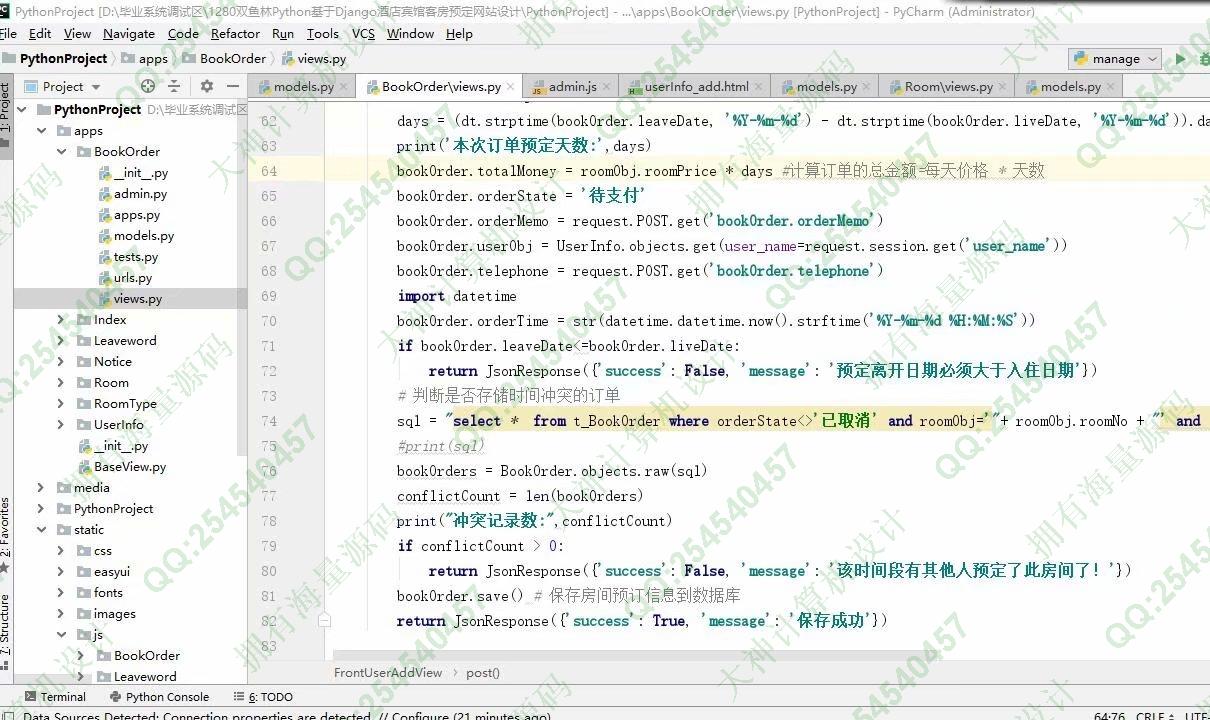Select BaseView.py in project tree
Viewport: 1210px width, 720px height.
click(130, 467)
